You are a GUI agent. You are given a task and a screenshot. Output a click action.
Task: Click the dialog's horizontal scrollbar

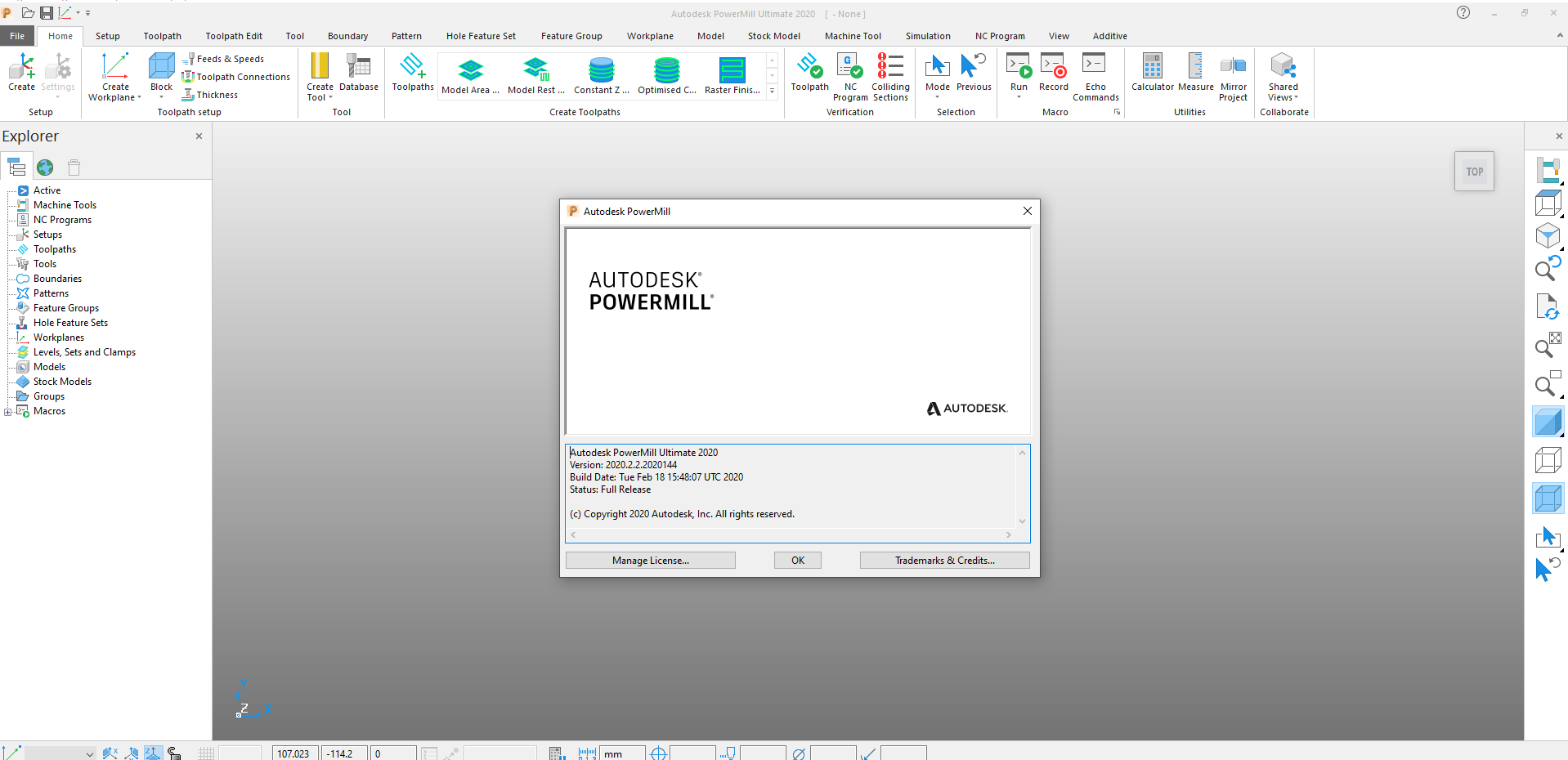[791, 535]
